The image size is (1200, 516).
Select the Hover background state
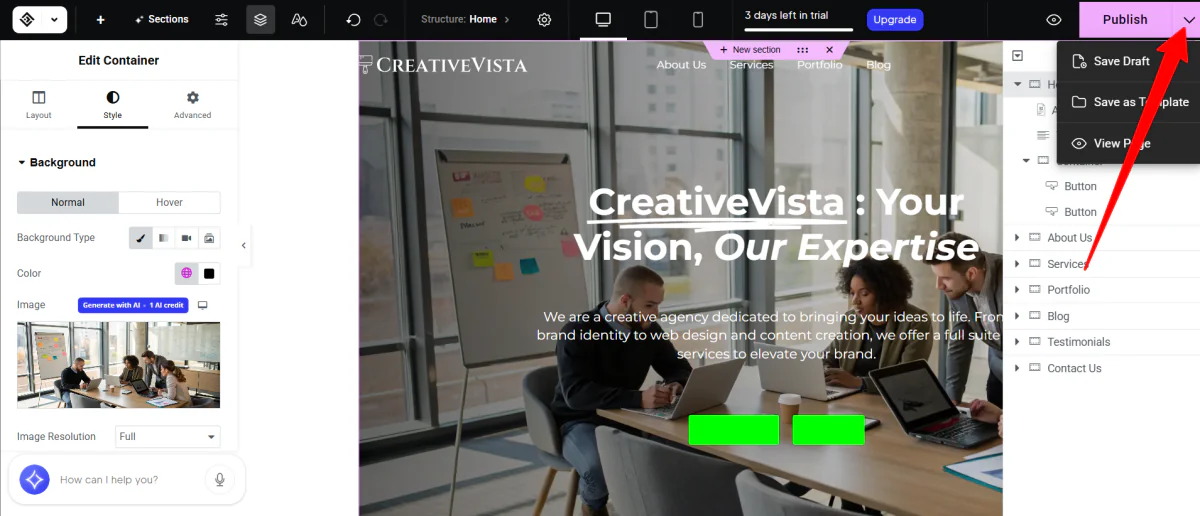click(x=169, y=202)
